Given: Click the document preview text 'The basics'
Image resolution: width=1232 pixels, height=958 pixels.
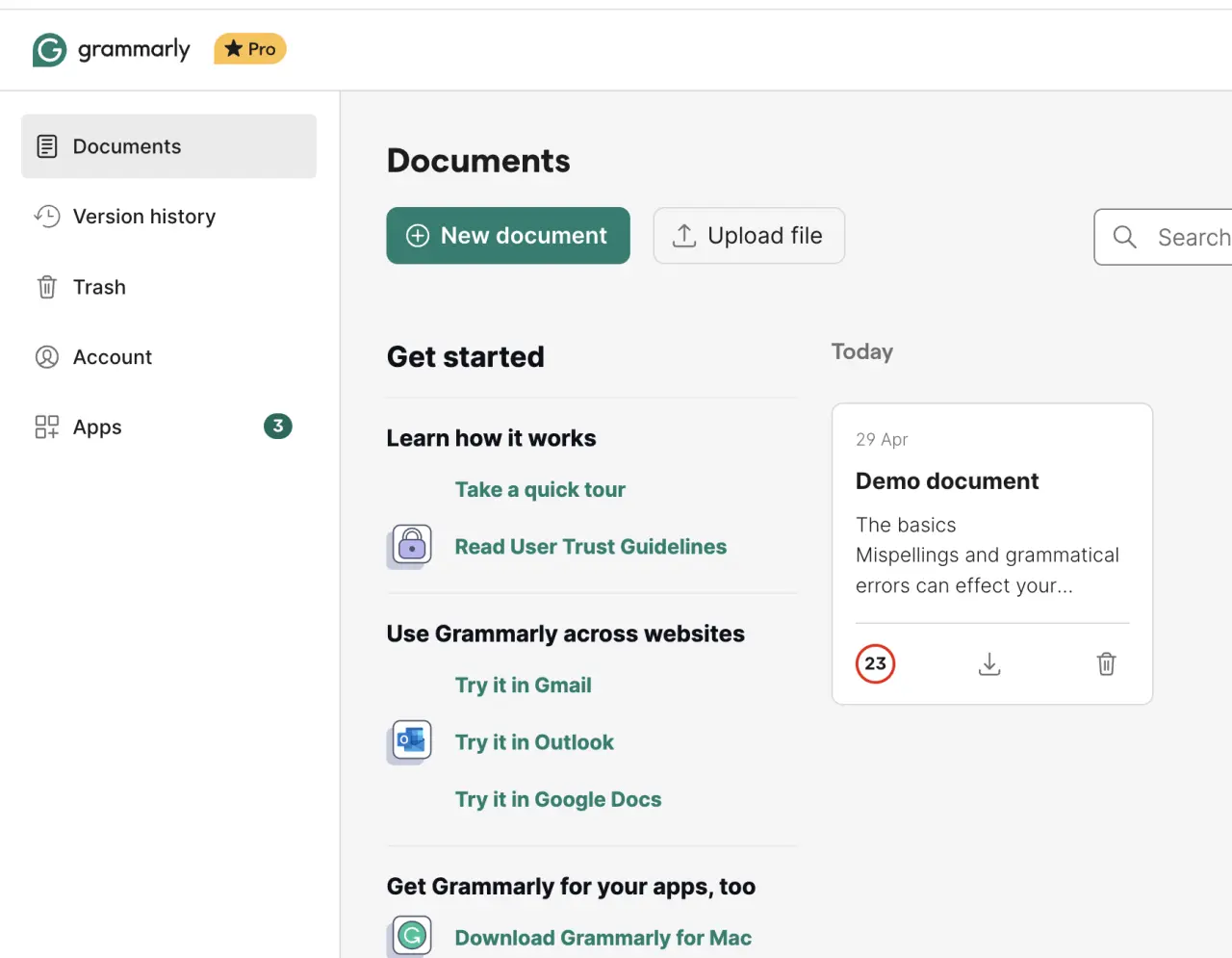Looking at the screenshot, I should [906, 525].
